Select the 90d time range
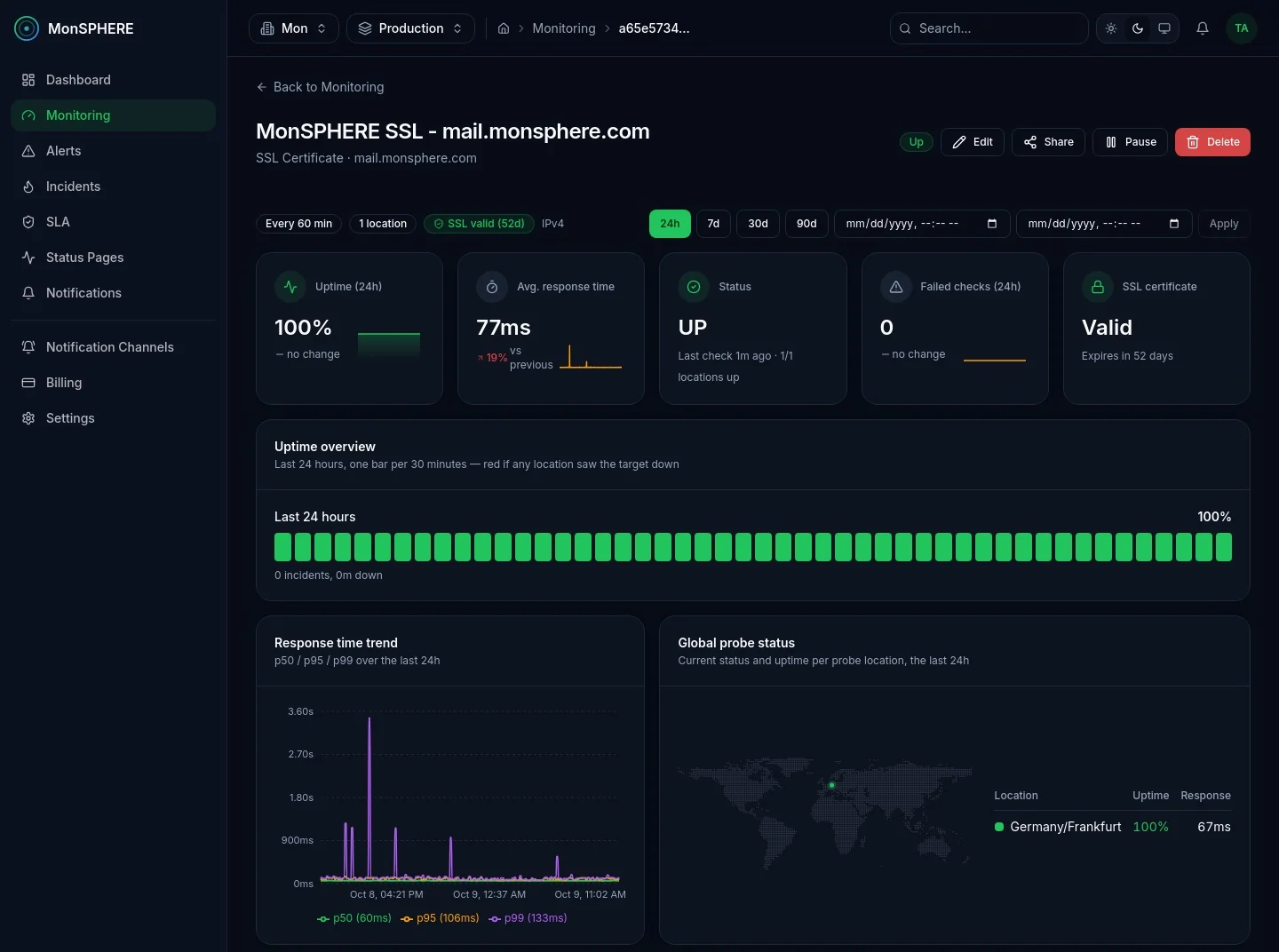This screenshot has height=952, width=1279. [806, 224]
